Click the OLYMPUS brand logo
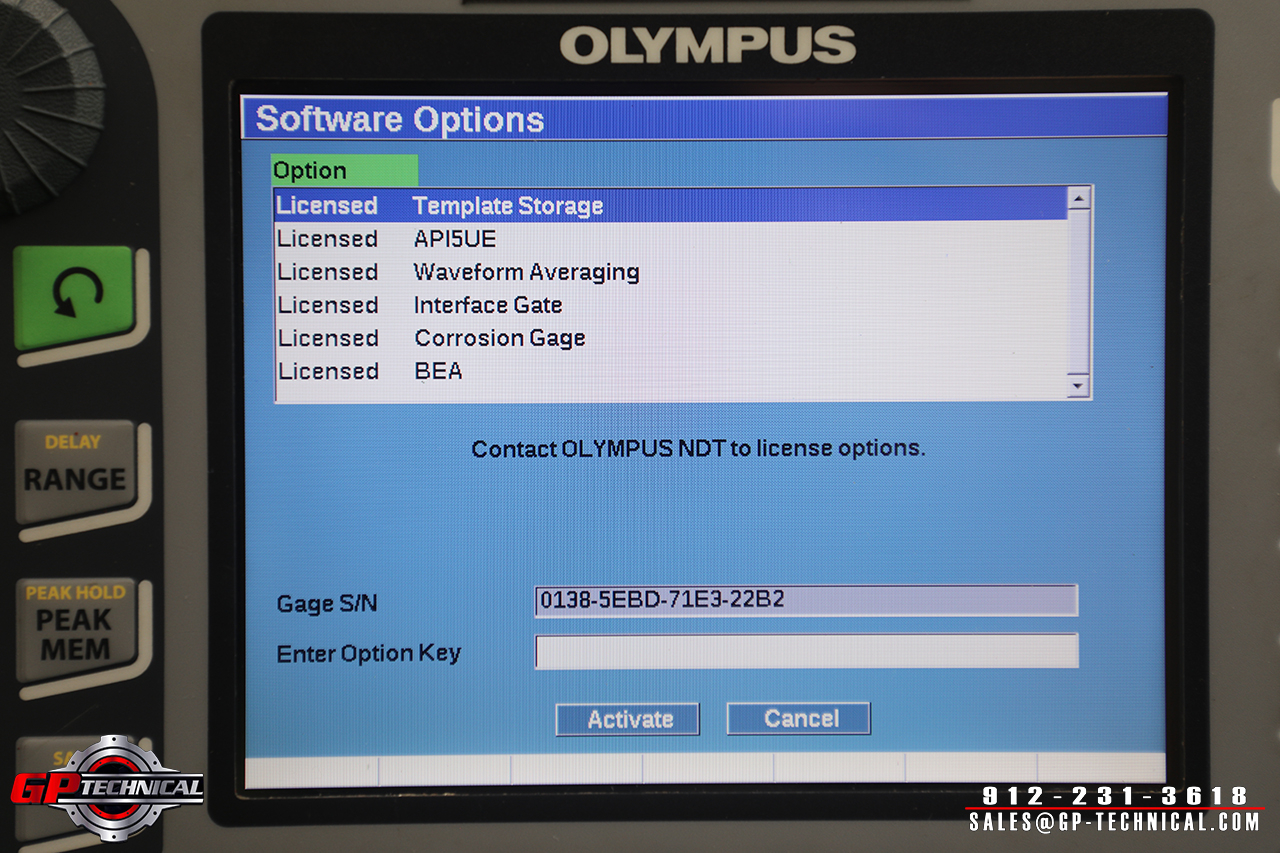 (x=707, y=46)
